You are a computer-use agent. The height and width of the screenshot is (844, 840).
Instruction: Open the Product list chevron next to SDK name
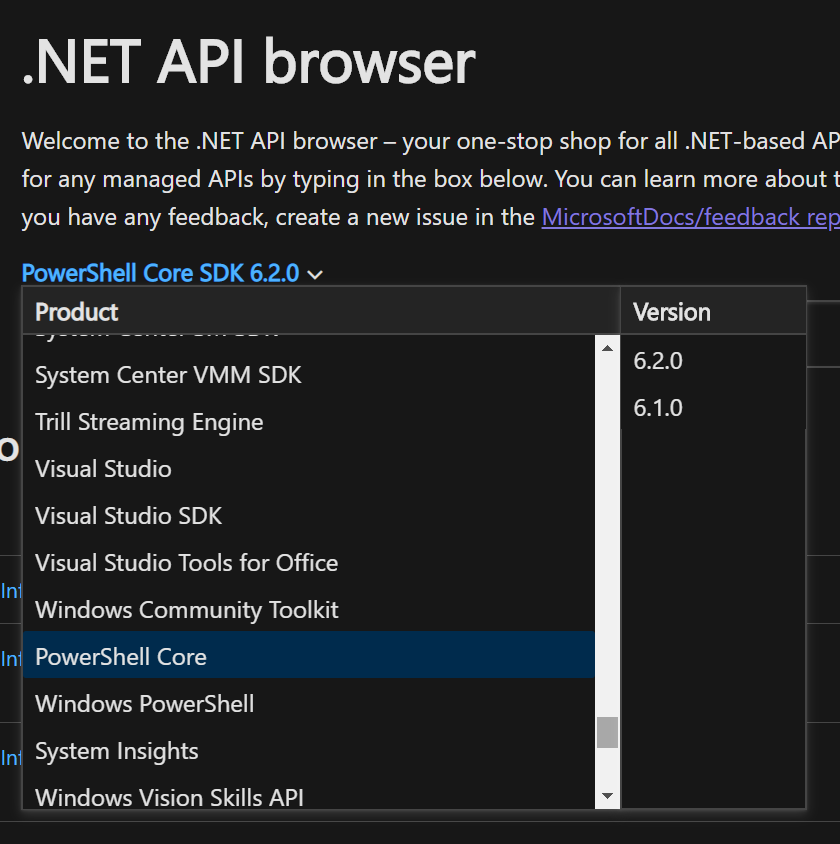pyautogui.click(x=314, y=272)
